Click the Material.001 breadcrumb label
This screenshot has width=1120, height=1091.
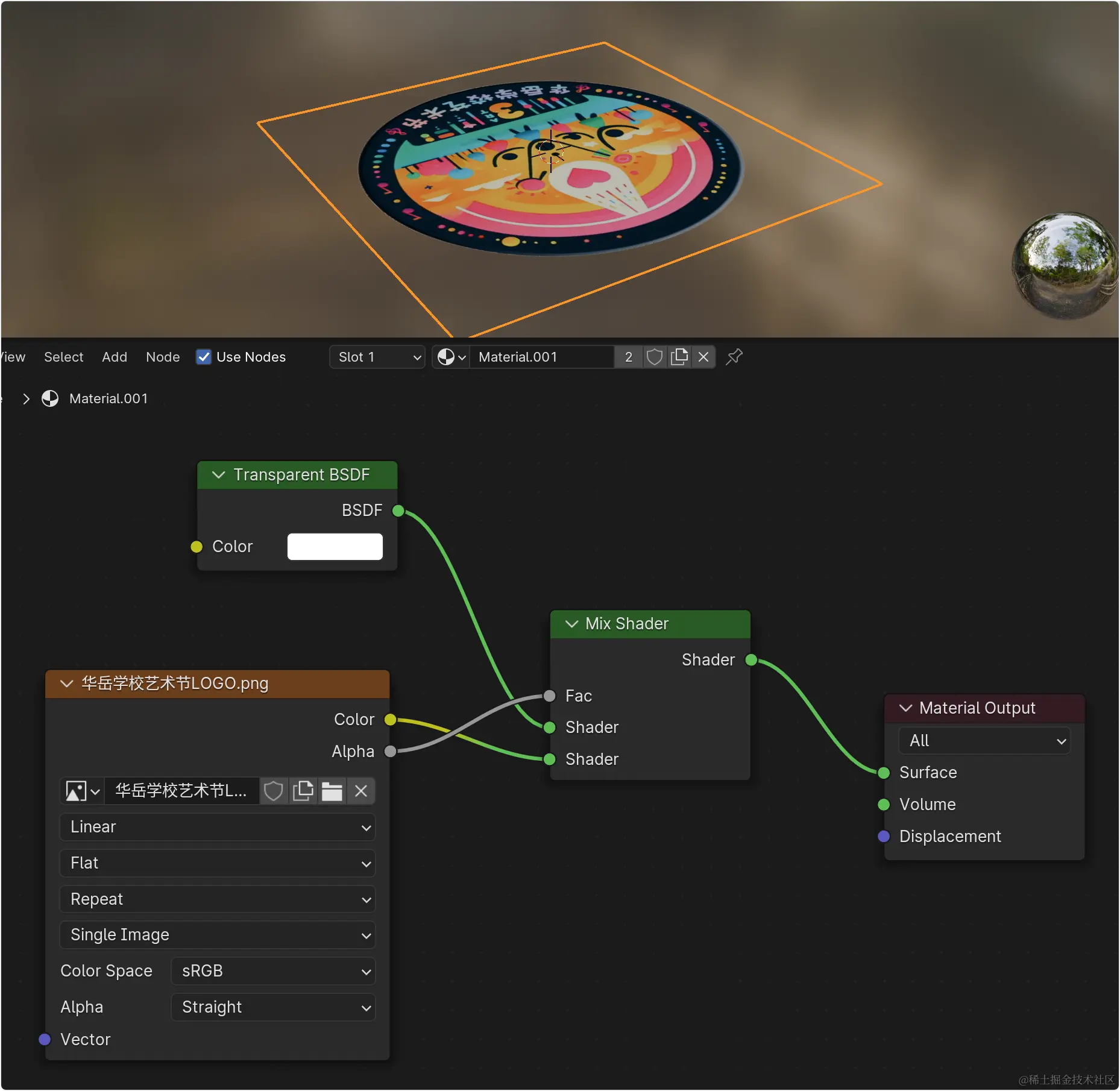(109, 398)
